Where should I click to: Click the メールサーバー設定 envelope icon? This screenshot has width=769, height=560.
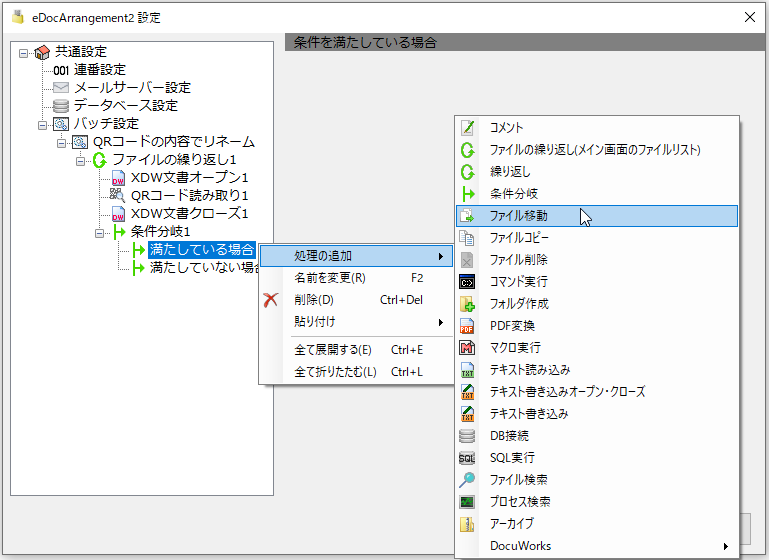[x=61, y=88]
